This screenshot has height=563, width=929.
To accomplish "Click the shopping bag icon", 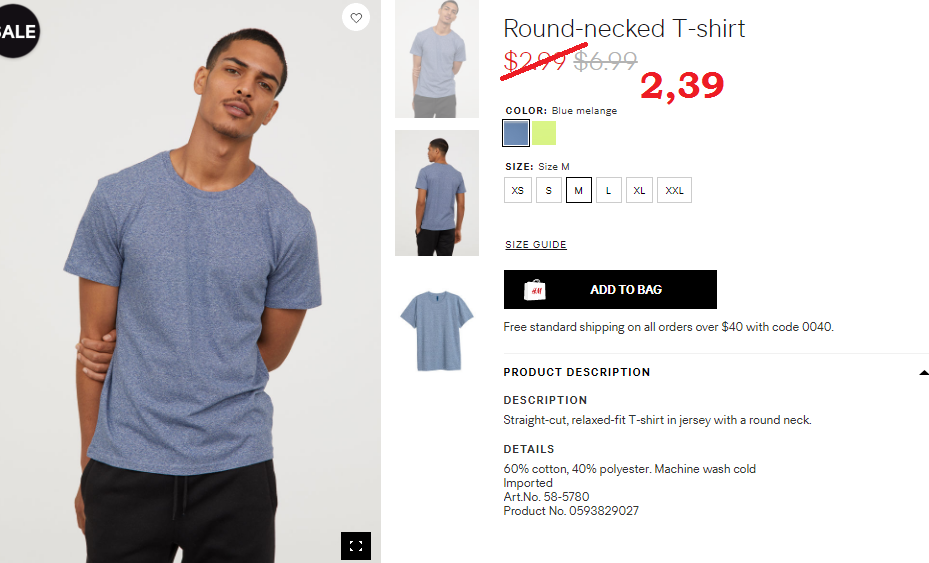I will [x=535, y=290].
